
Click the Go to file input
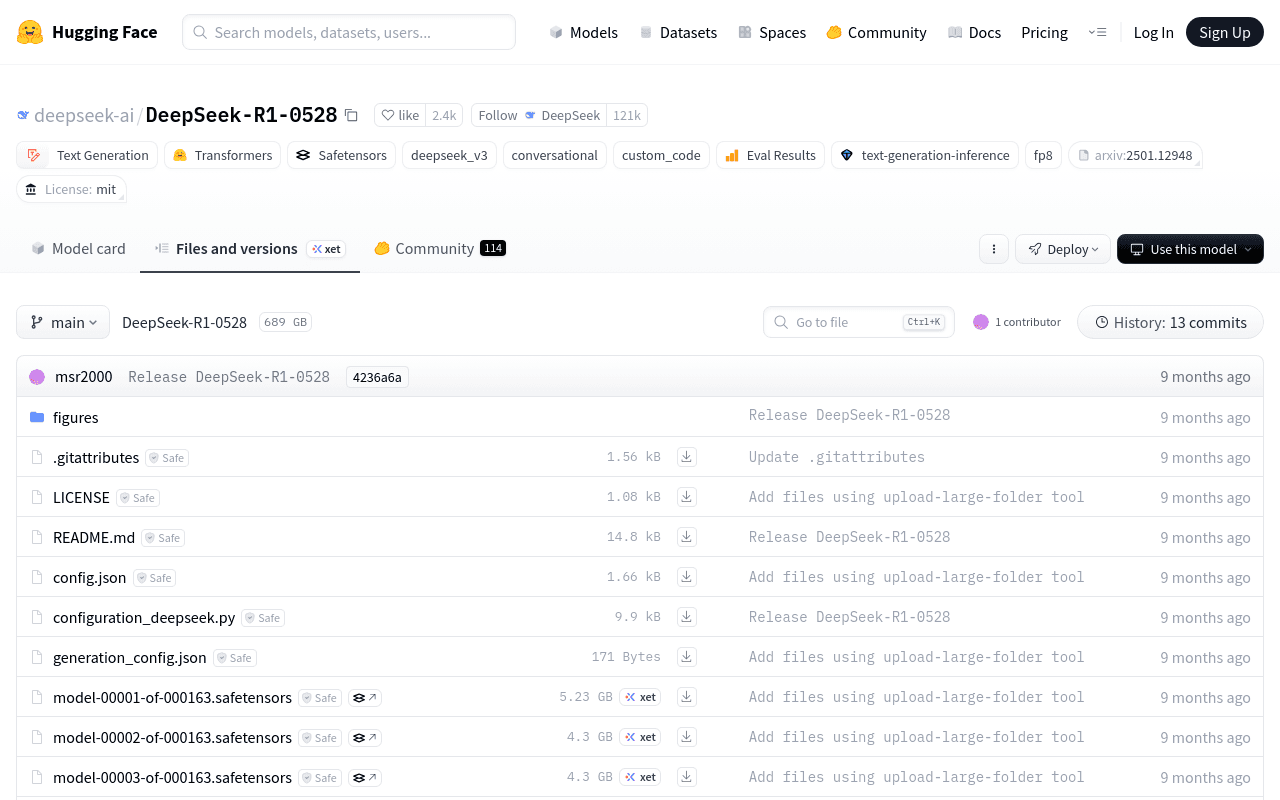point(859,322)
